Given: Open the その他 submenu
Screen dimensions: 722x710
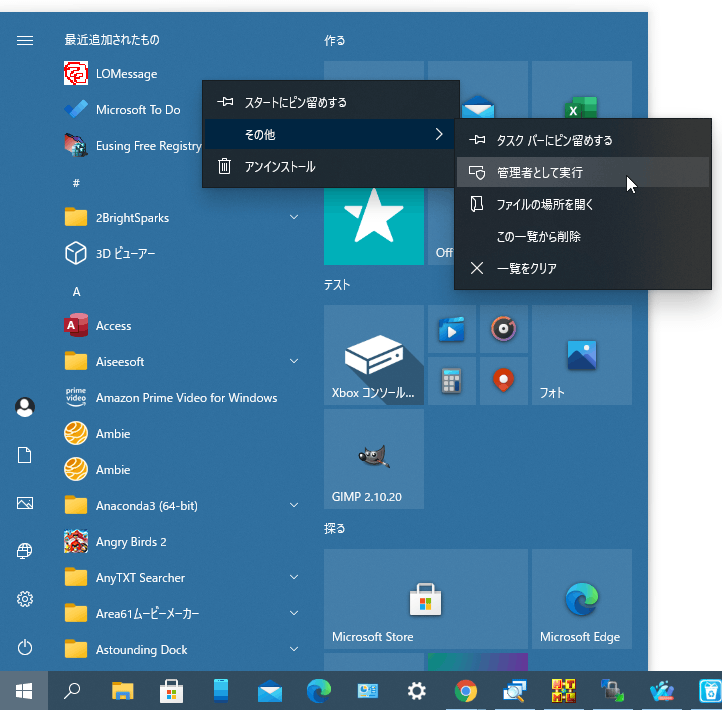Looking at the screenshot, I should (329, 134).
